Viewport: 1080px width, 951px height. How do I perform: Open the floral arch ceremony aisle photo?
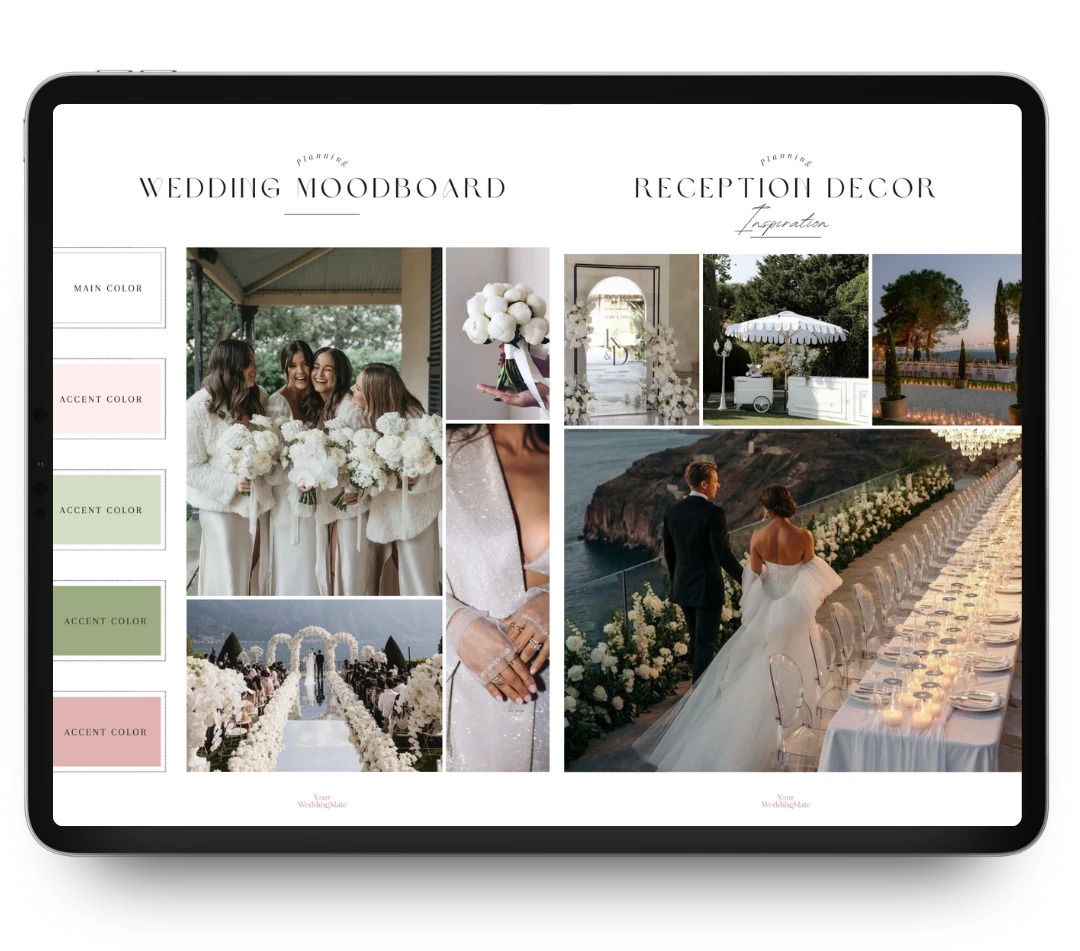pyautogui.click(x=314, y=685)
